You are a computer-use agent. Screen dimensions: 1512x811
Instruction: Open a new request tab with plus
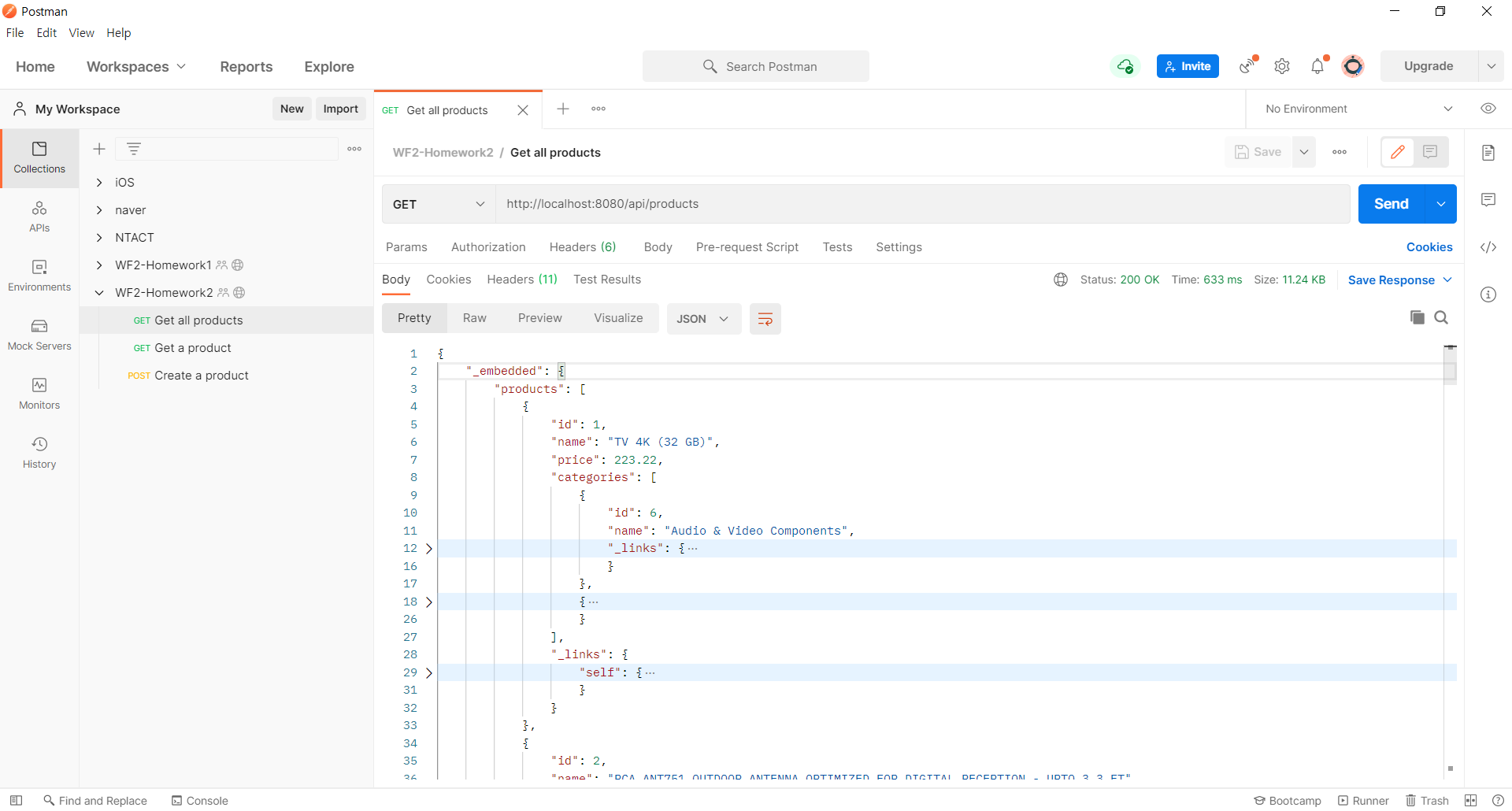tap(563, 109)
